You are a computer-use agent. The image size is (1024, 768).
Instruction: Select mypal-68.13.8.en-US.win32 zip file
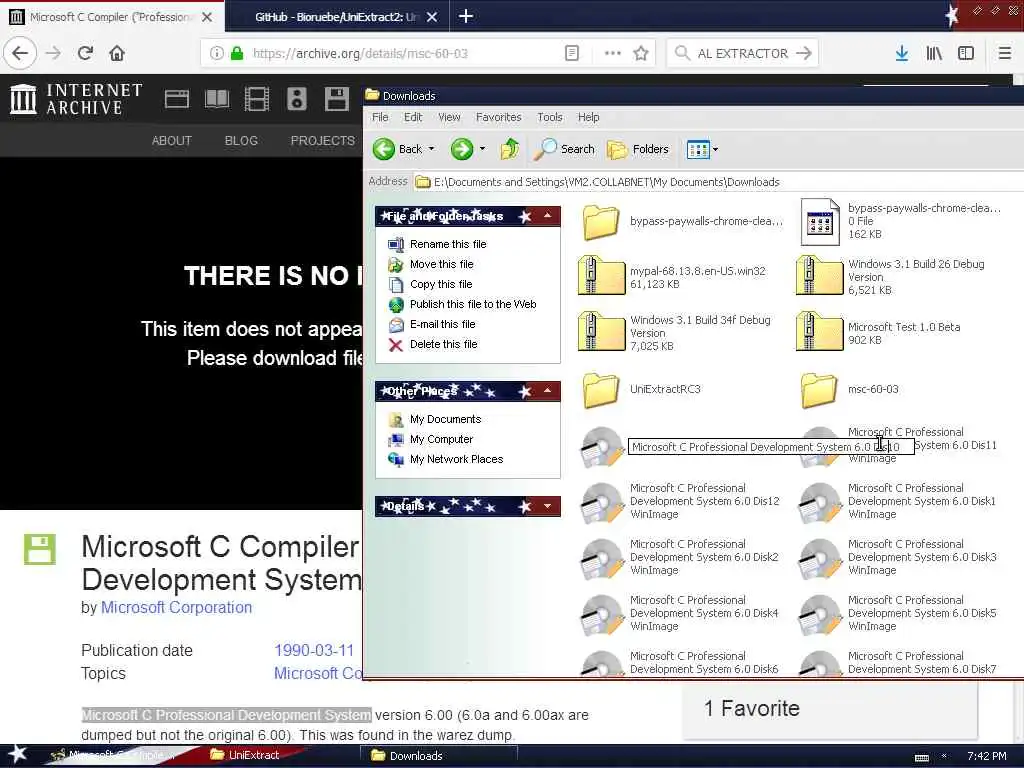click(x=672, y=276)
